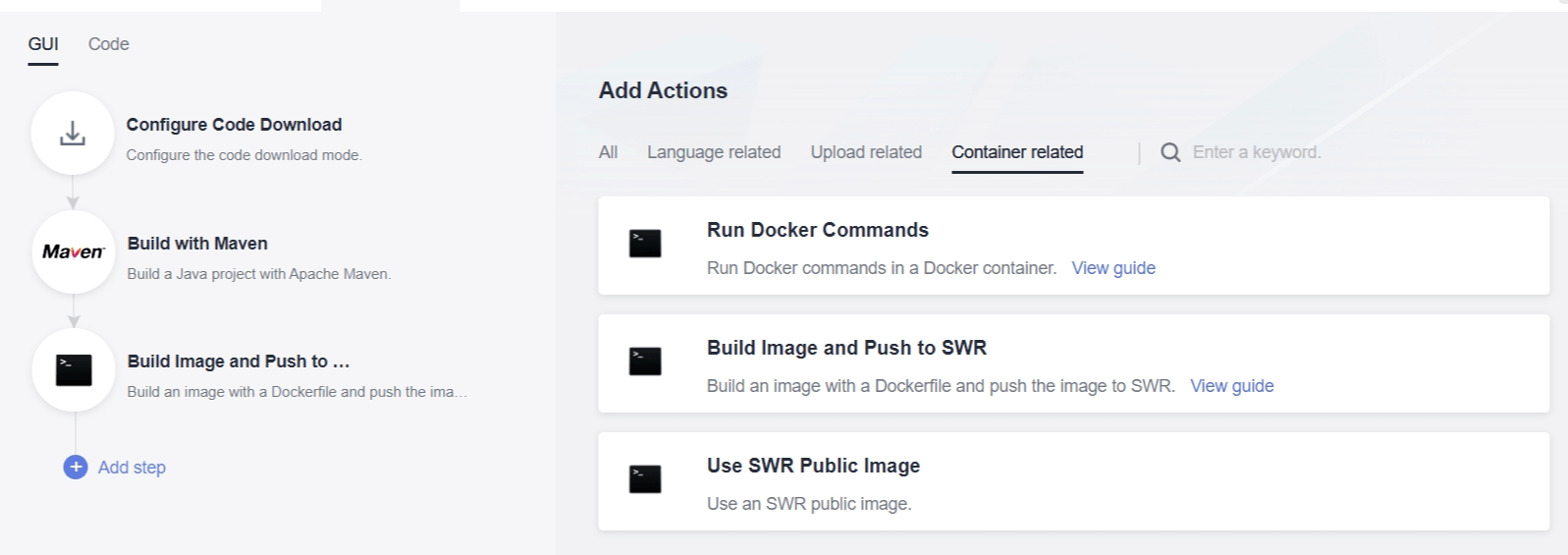Screen dimensions: 1568x555
Task: Click the Run Docker Commands terminal icon
Action: pos(645,244)
